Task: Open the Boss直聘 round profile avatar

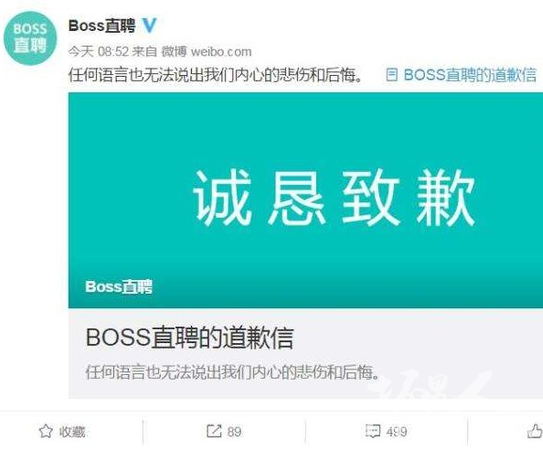Action: 30,38
